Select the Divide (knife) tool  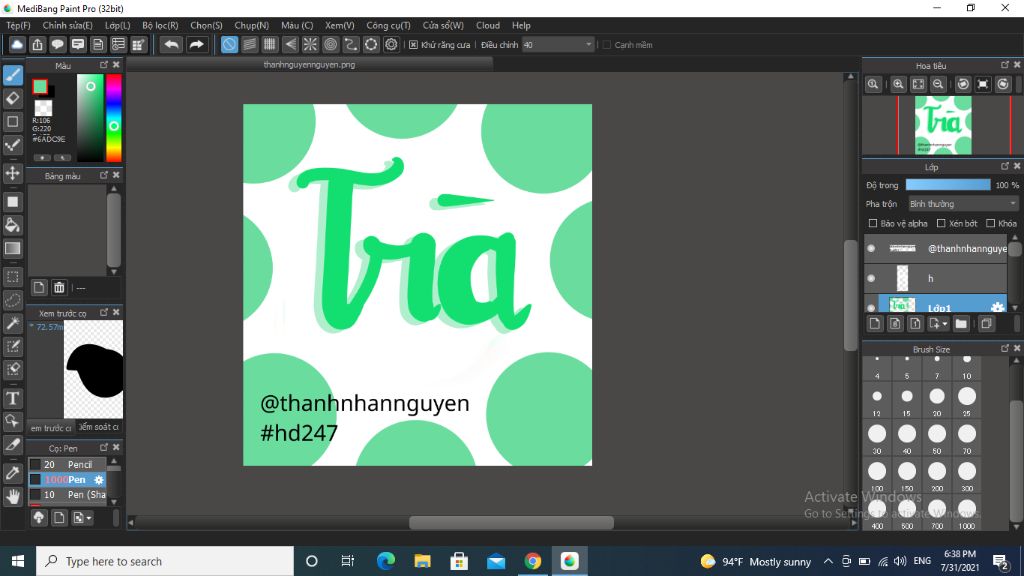pos(12,445)
